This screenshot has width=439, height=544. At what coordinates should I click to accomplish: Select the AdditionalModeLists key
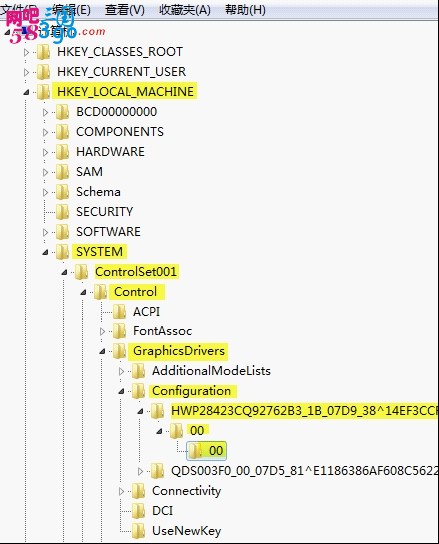(x=211, y=371)
